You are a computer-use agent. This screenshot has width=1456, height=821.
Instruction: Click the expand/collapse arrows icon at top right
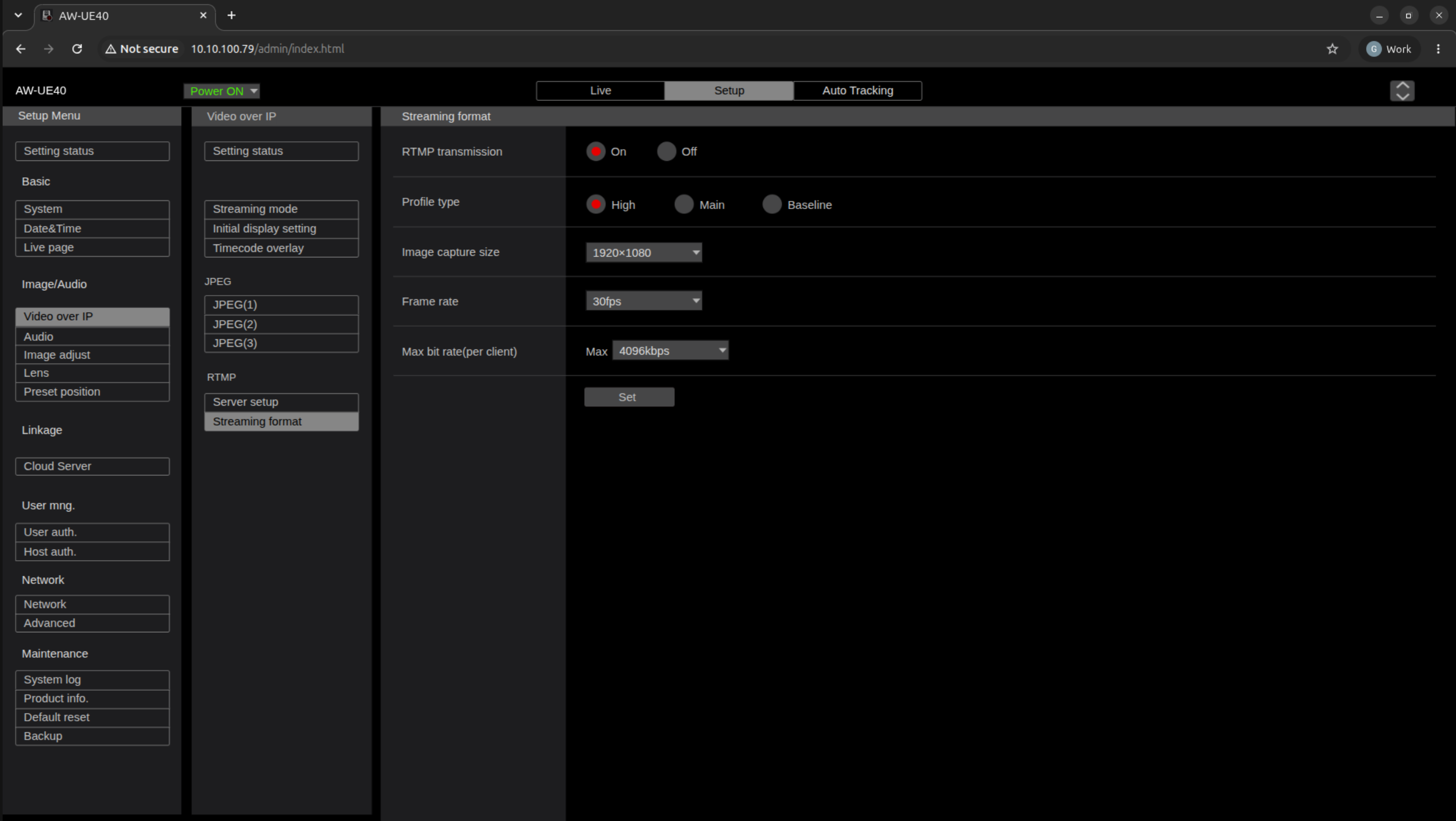[1402, 90]
